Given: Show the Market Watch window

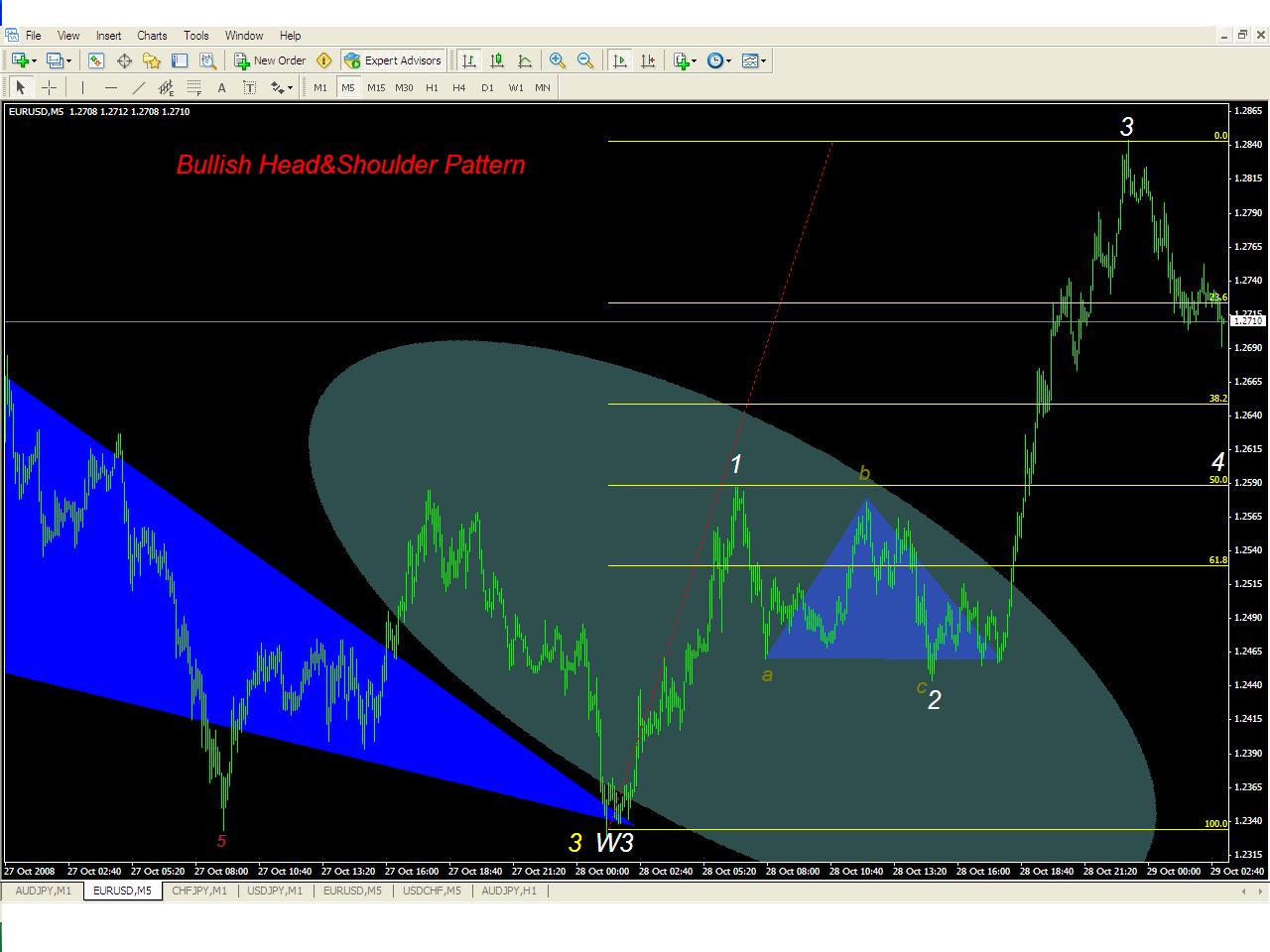Looking at the screenshot, I should (96, 60).
